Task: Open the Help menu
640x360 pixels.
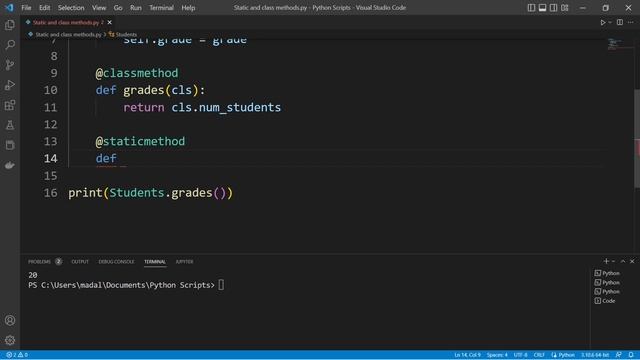Action: click(x=188, y=8)
